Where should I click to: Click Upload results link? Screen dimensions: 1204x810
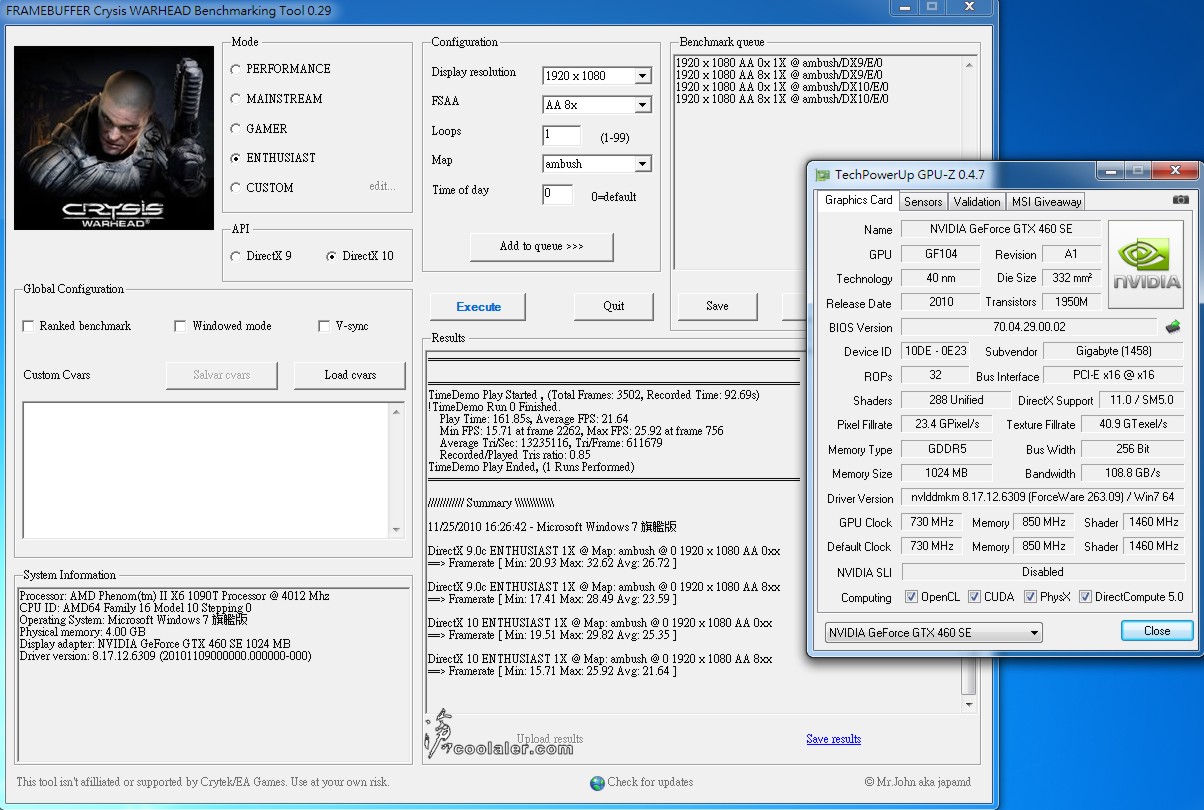click(550, 739)
